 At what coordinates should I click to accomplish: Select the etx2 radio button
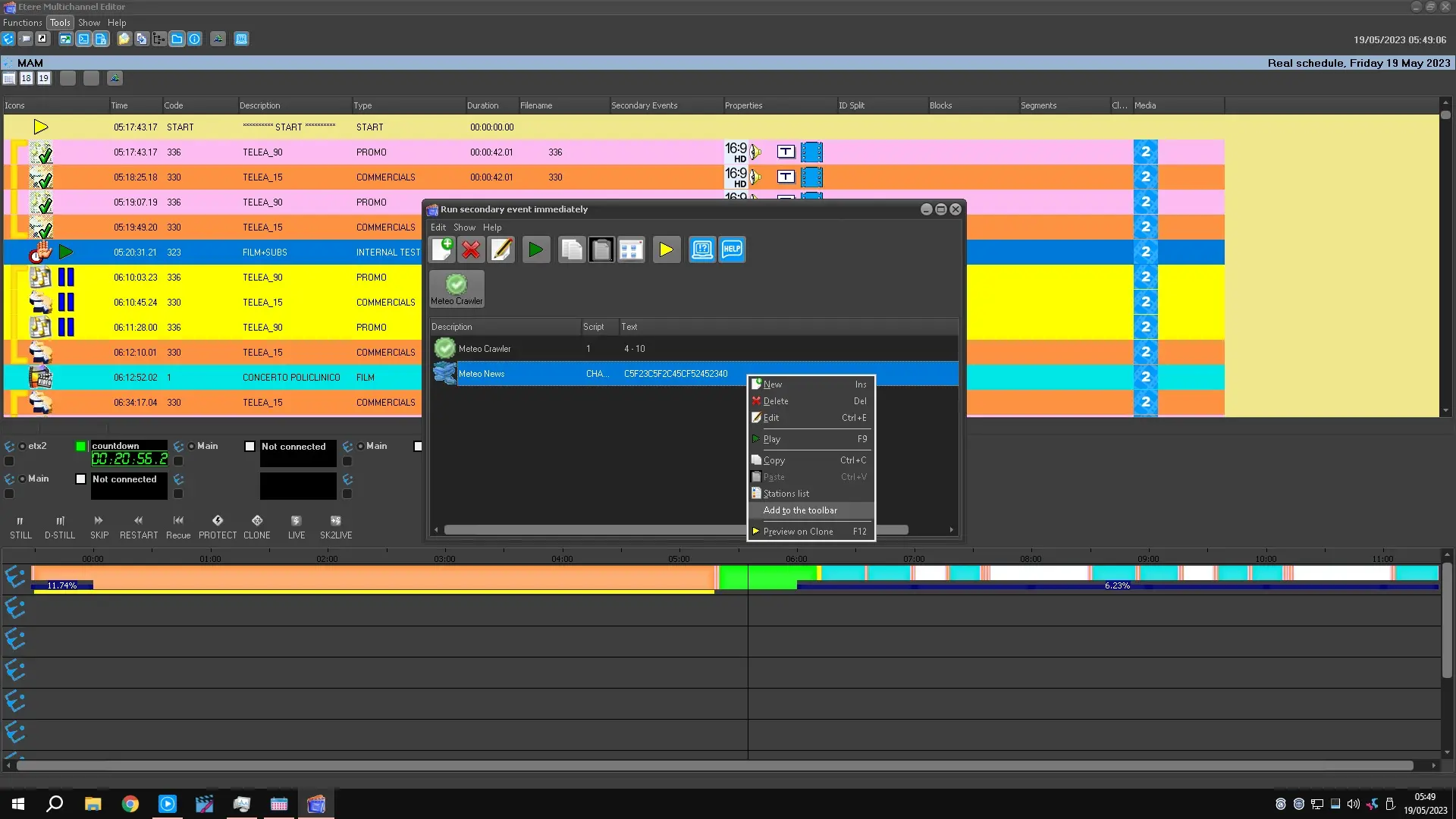pyautogui.click(x=23, y=446)
